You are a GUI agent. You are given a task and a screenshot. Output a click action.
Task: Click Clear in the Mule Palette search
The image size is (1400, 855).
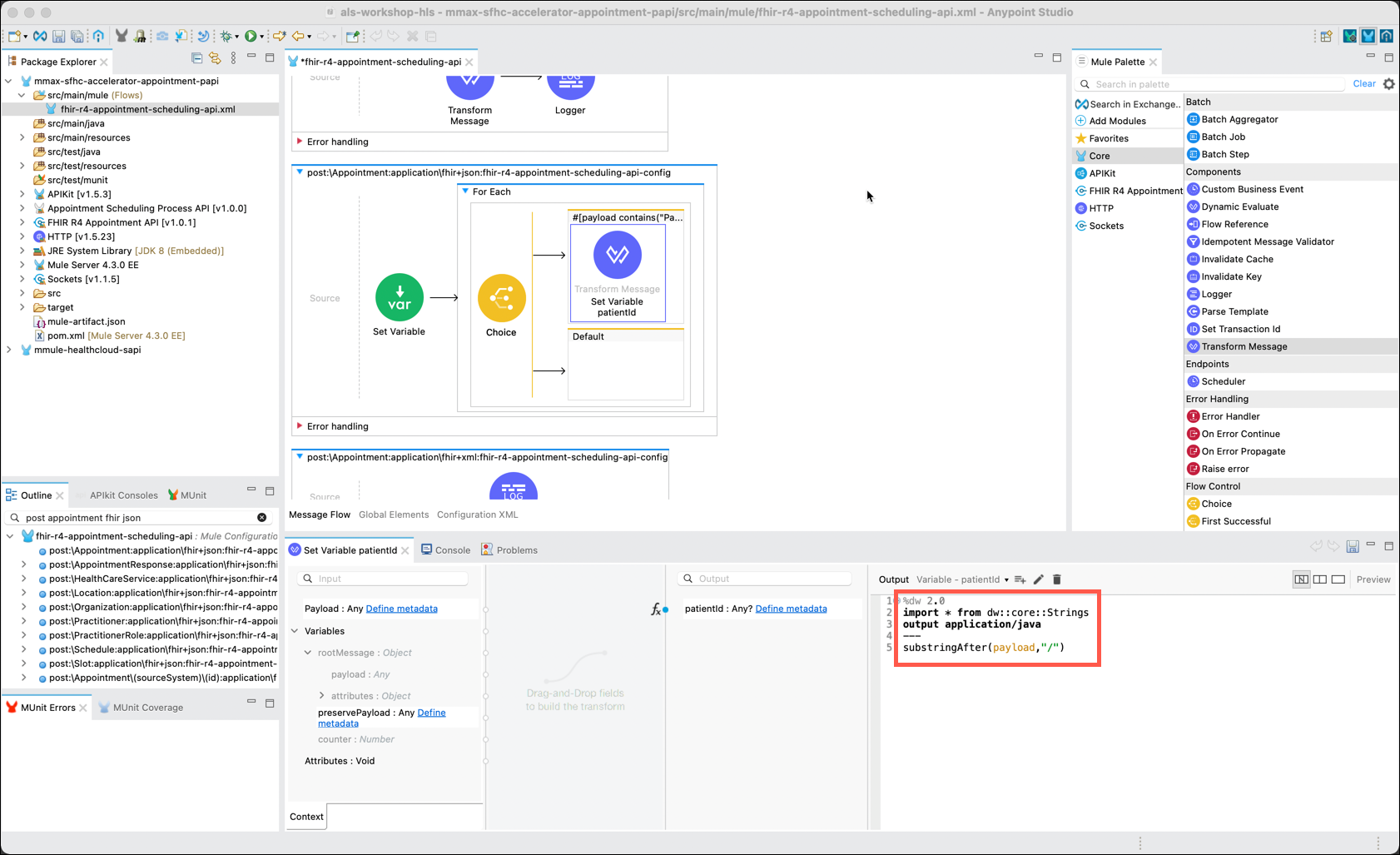1364,84
